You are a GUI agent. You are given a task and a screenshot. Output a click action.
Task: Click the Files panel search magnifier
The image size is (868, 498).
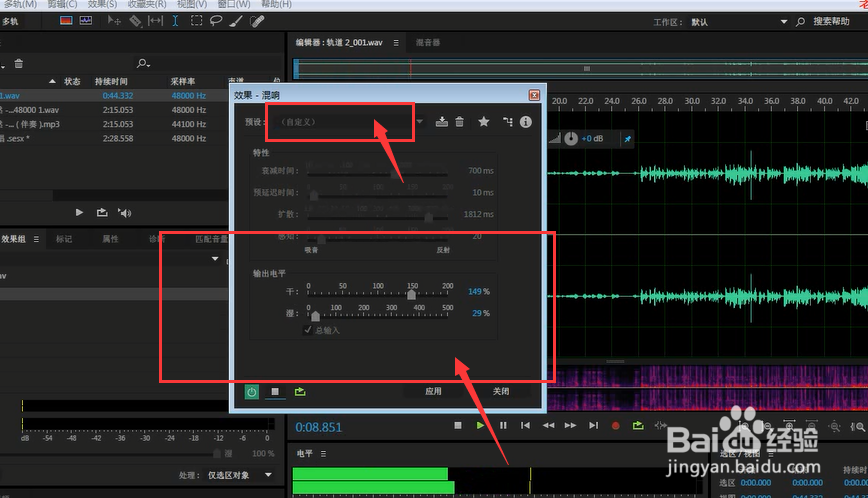[x=143, y=64]
